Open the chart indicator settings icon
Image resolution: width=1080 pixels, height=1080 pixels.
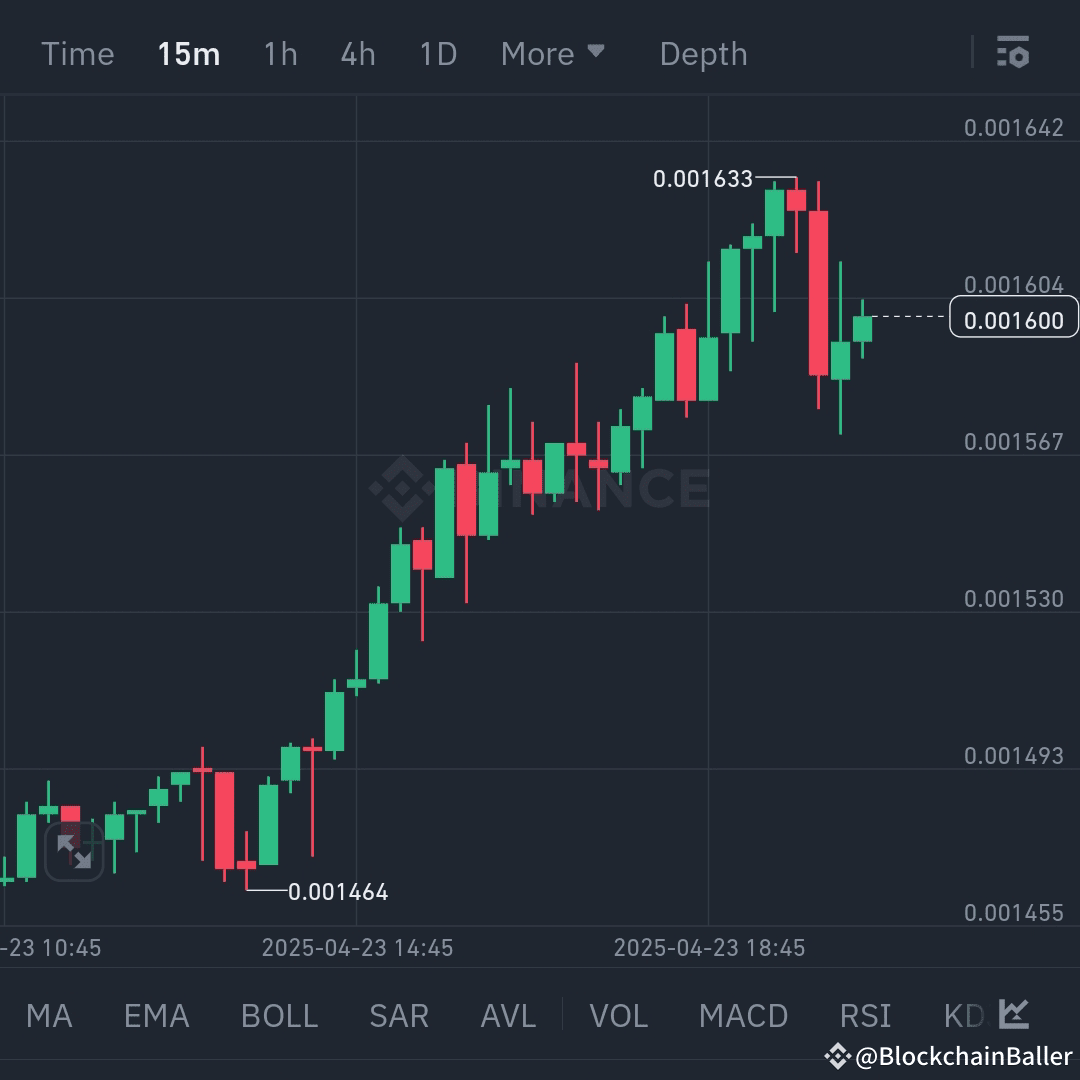tap(1013, 53)
